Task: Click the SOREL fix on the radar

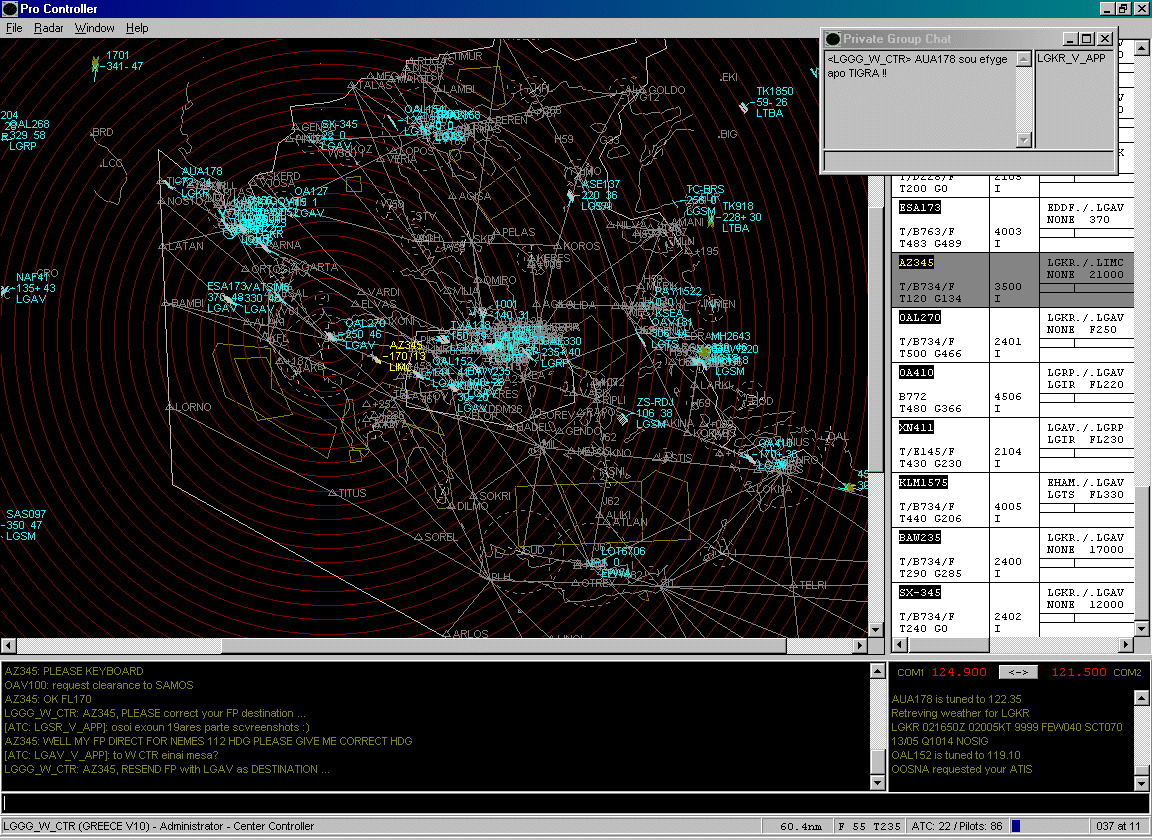Action: pyautogui.click(x=436, y=537)
